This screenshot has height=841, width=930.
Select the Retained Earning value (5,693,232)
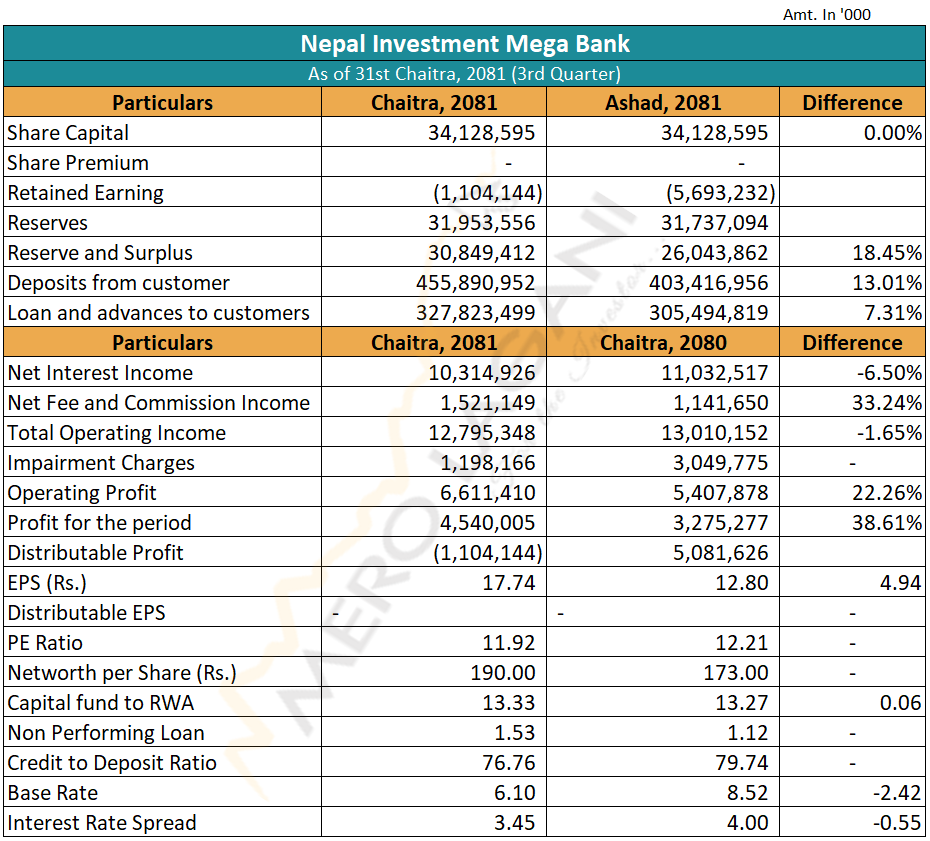pyautogui.click(x=720, y=193)
